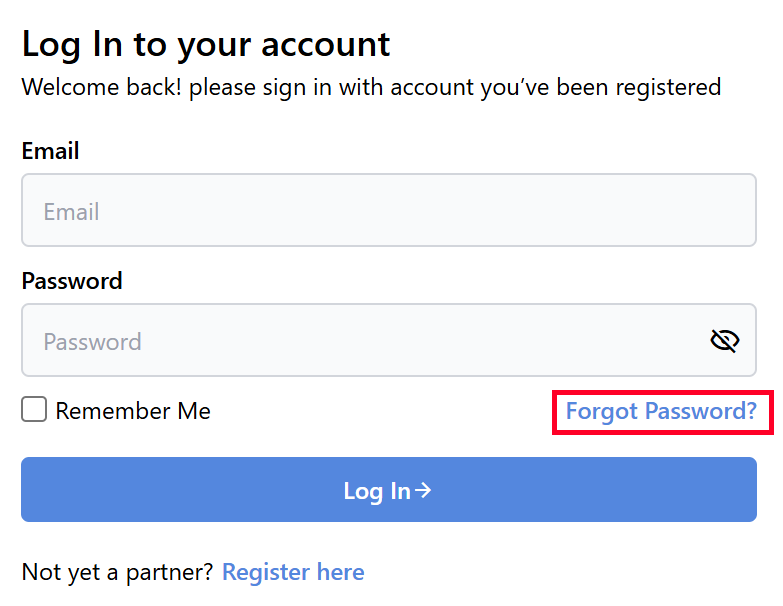
Task: Click the 'Log In to your account' heading
Action: (206, 44)
